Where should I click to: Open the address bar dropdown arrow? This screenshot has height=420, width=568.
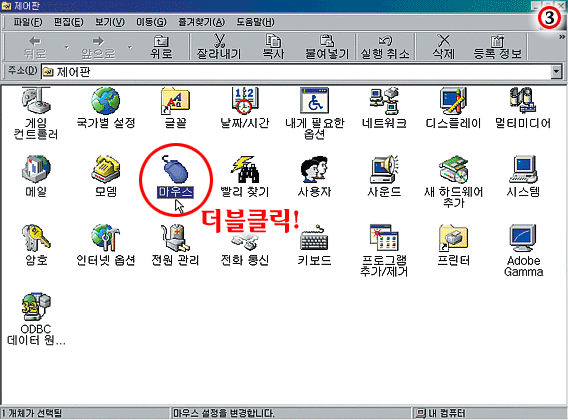click(x=556, y=72)
